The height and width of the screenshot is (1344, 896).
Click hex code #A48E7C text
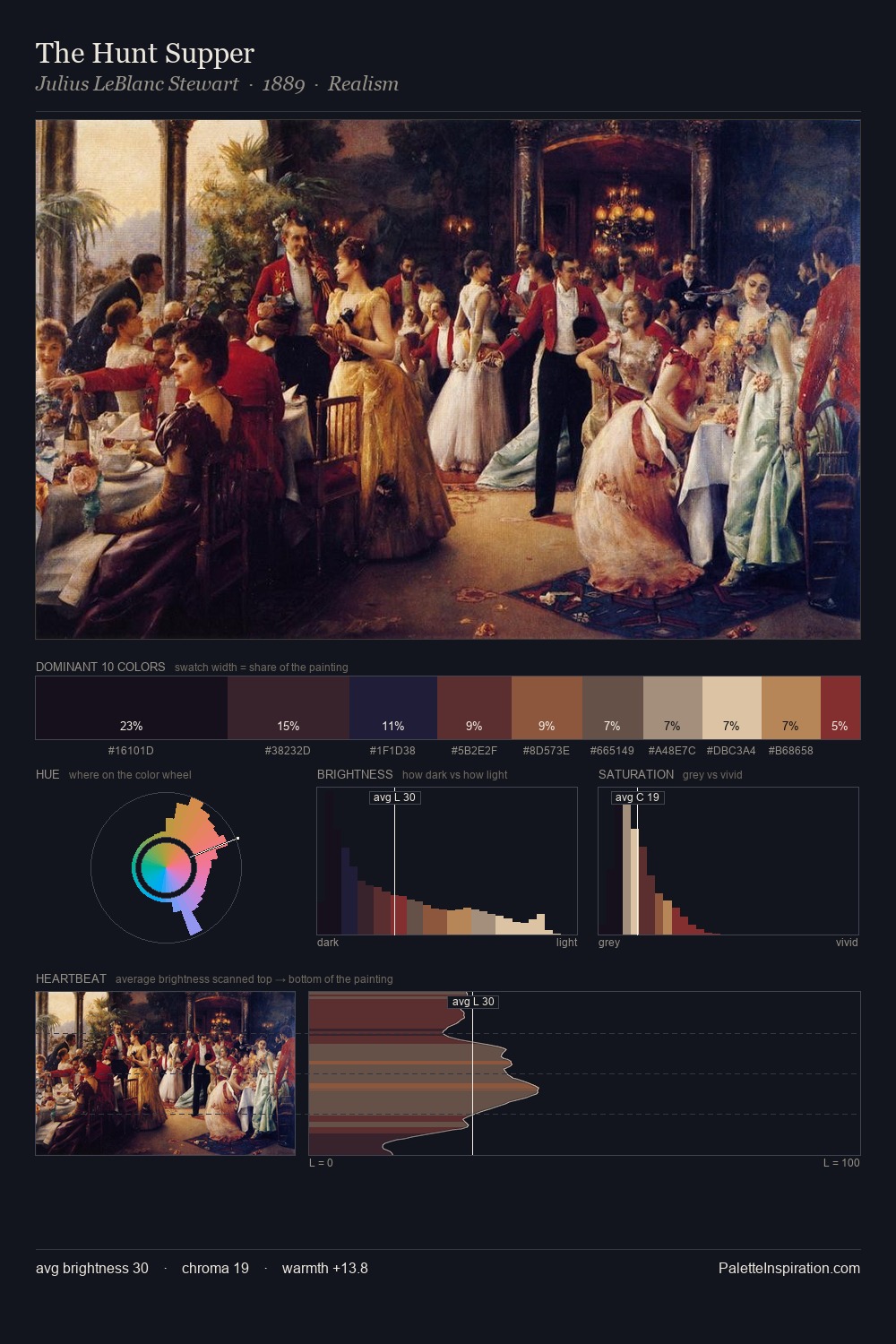[672, 751]
